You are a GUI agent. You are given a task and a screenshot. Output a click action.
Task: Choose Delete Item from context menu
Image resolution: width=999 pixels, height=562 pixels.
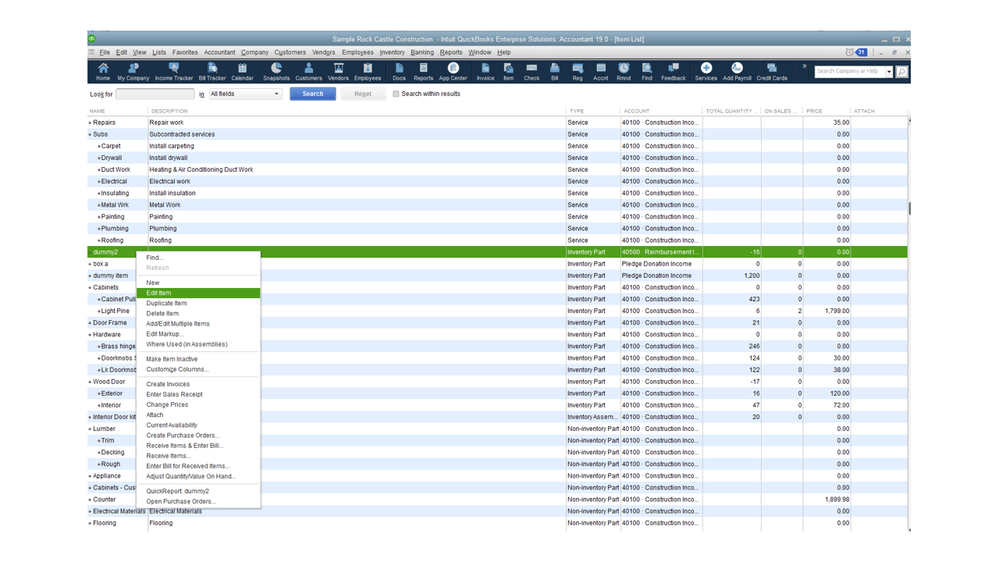[x=163, y=313]
